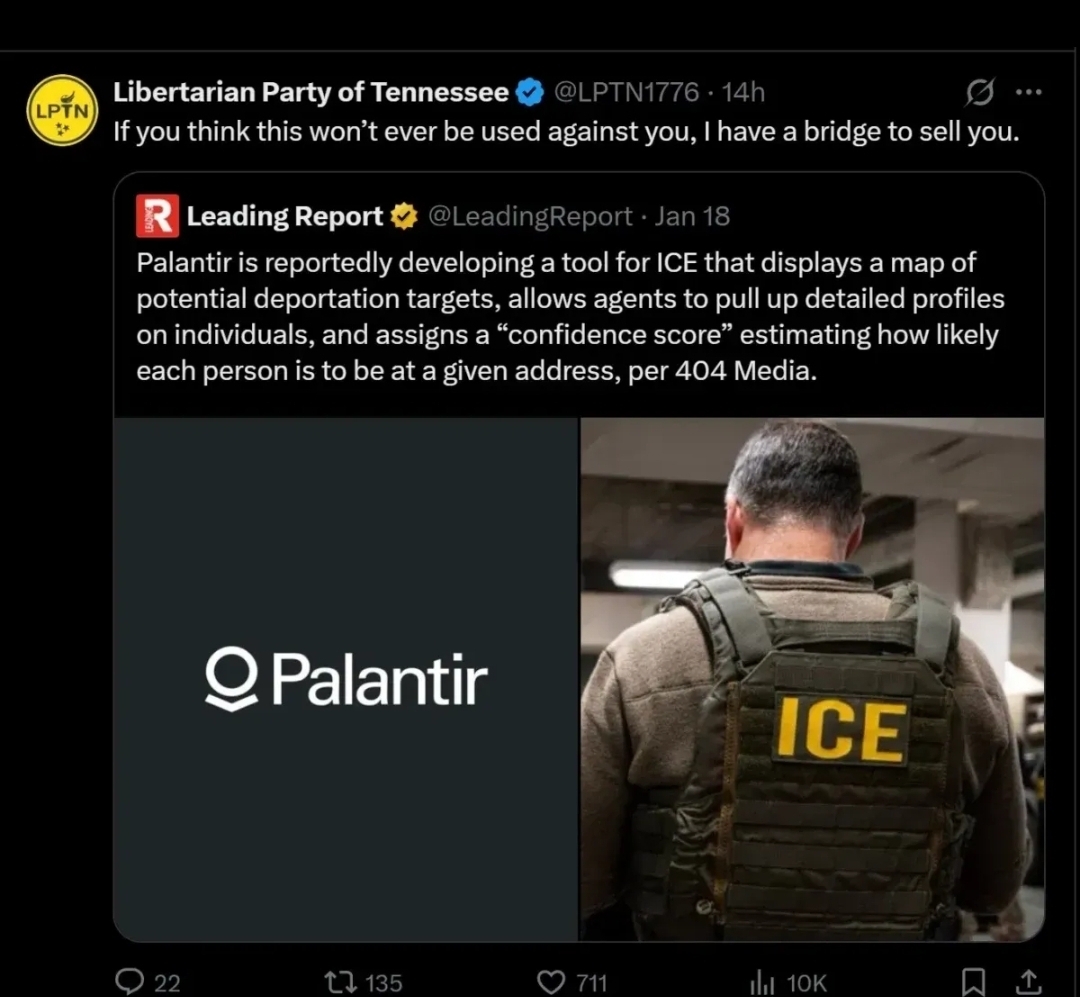Image resolution: width=1080 pixels, height=997 pixels.
Task: Like the post with heart icon
Action: click(x=551, y=982)
